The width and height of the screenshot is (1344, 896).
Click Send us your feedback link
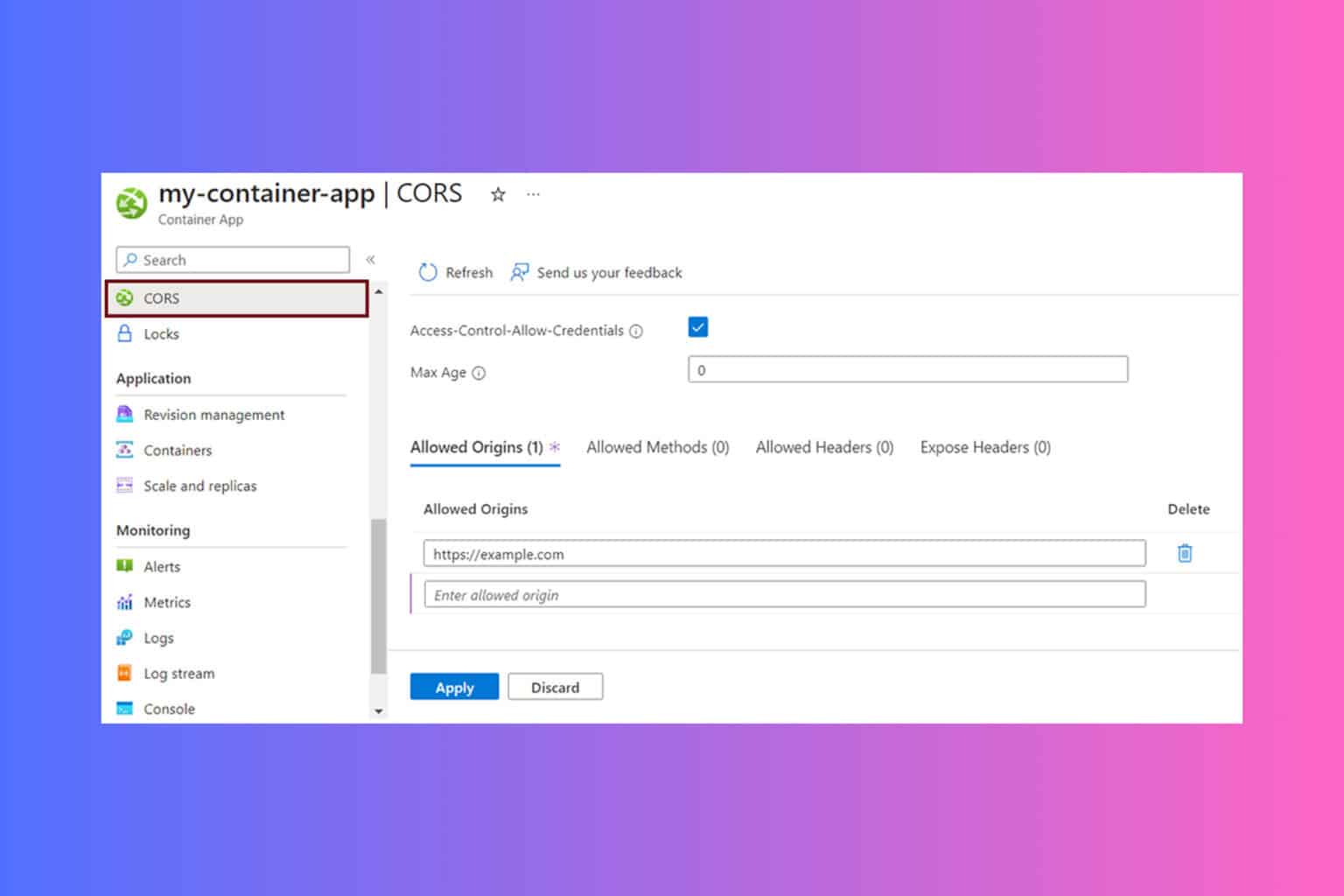[x=609, y=273]
